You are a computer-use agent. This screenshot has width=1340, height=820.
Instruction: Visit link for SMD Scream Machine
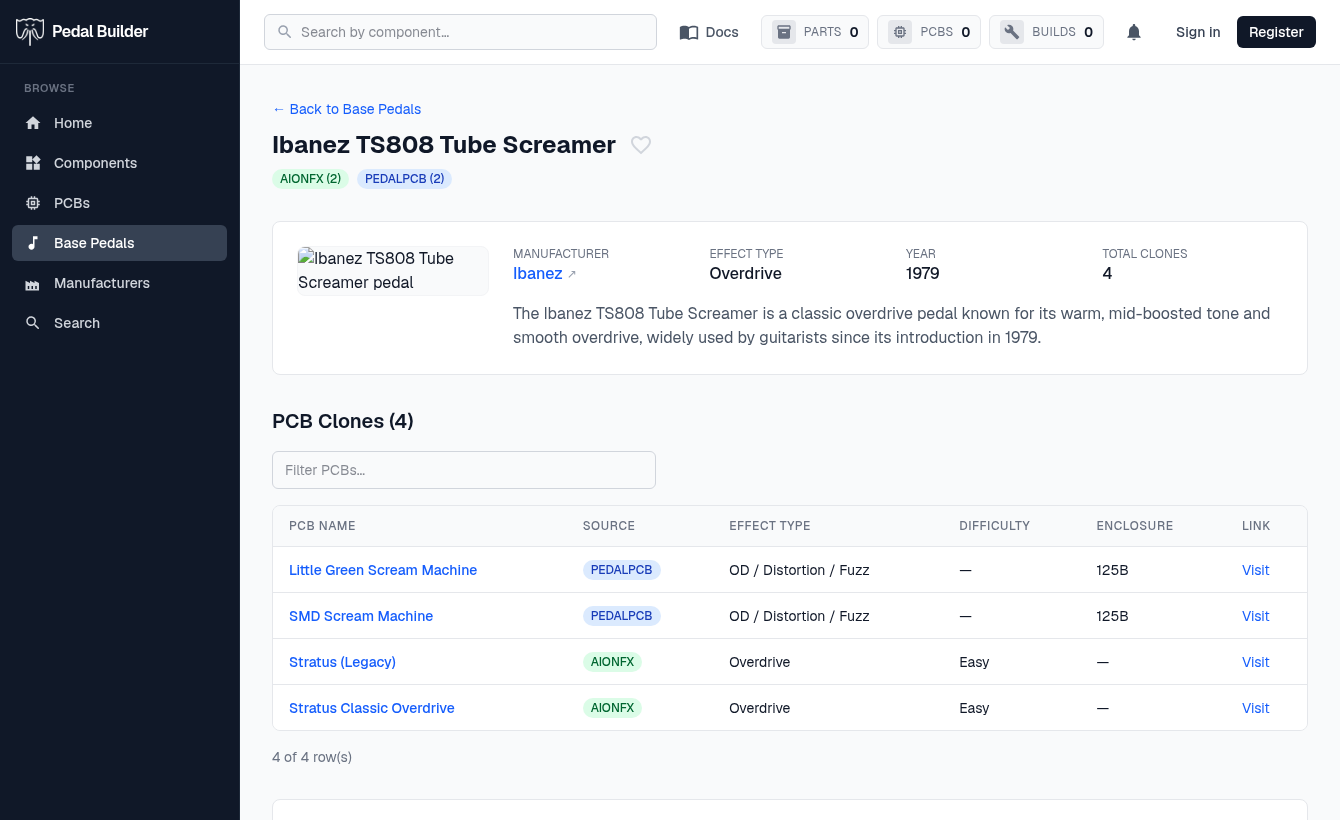[1255, 616]
